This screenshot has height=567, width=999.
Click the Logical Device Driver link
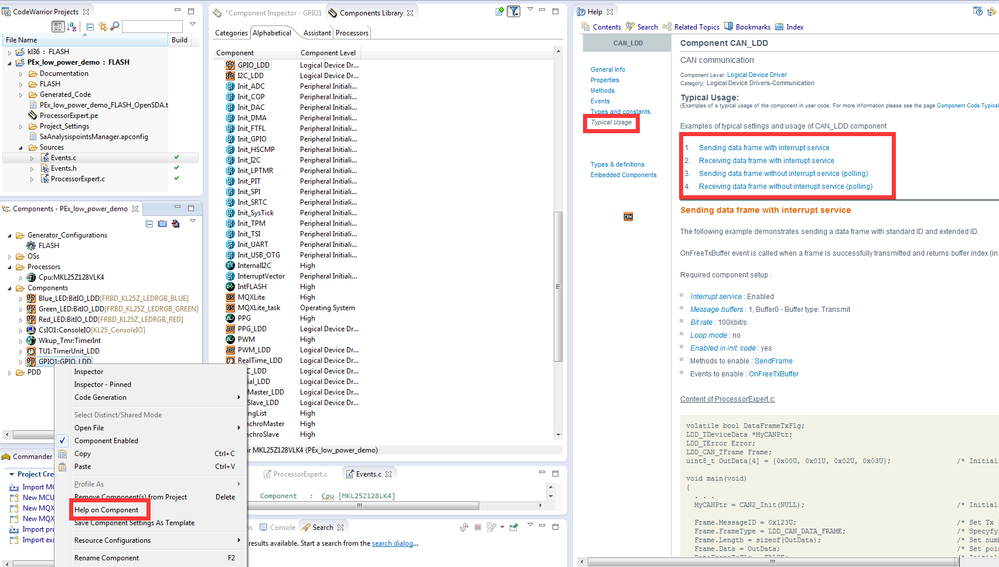757,75
